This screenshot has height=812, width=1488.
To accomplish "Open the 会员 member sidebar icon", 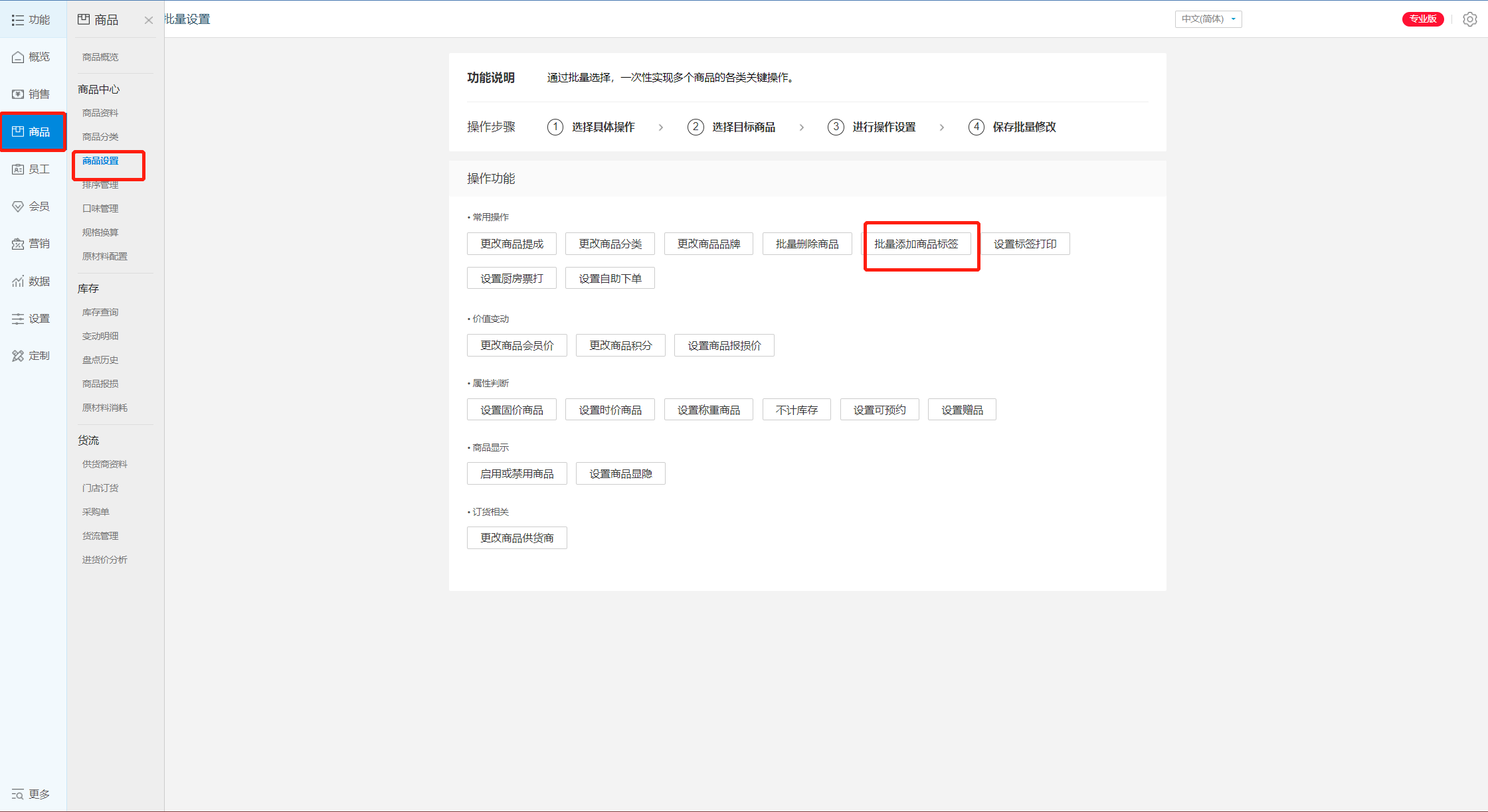I will tap(18, 206).
